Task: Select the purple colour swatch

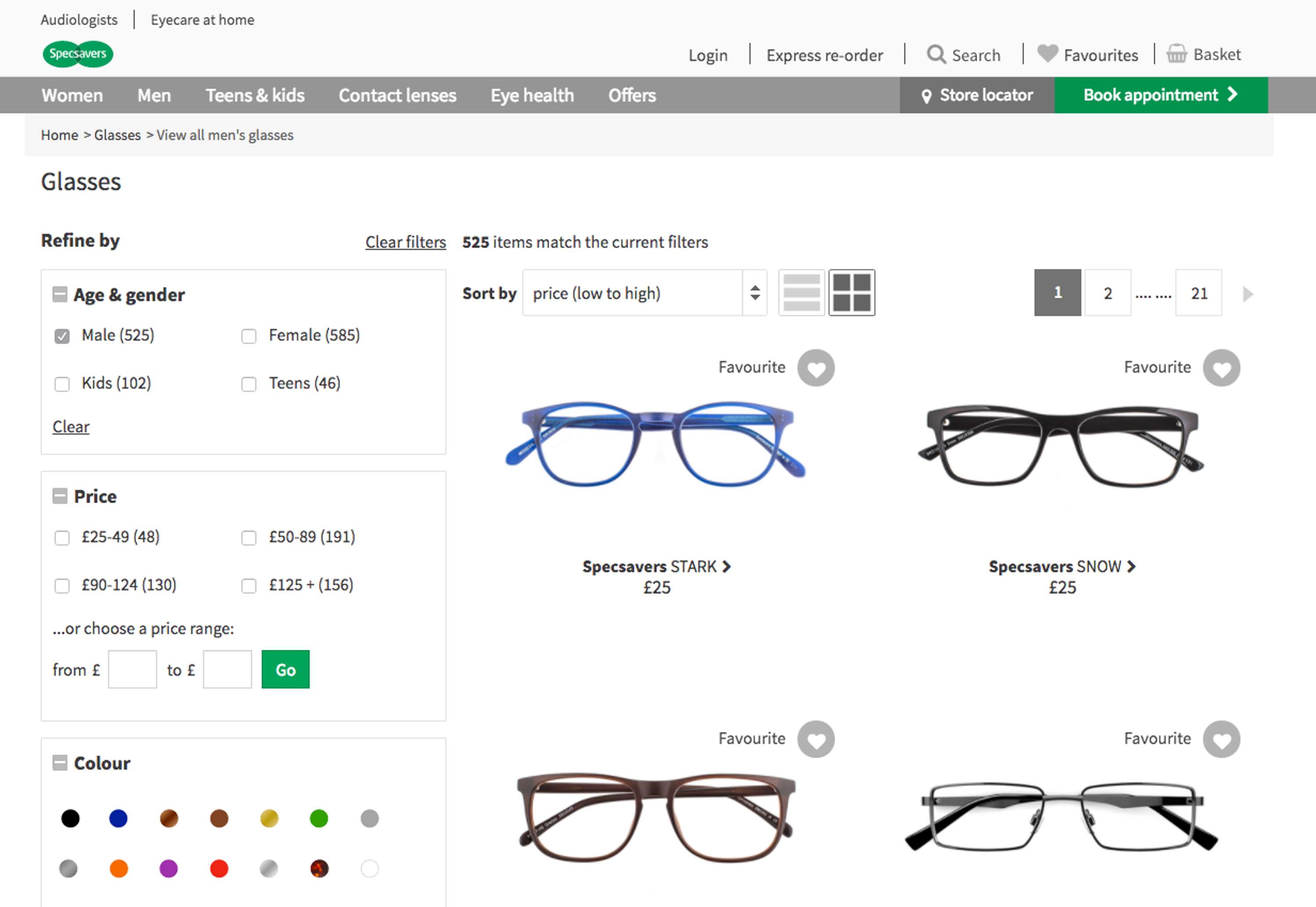Action: tap(169, 868)
